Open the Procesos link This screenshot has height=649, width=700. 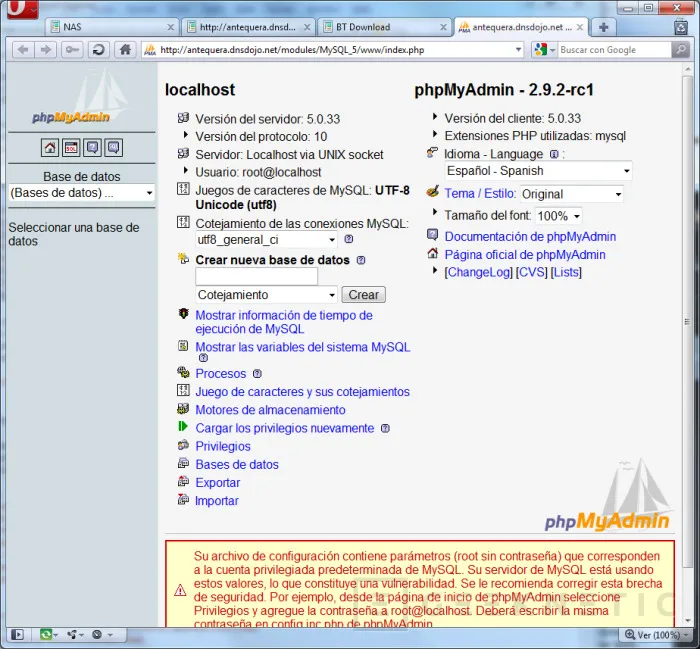[x=221, y=374]
